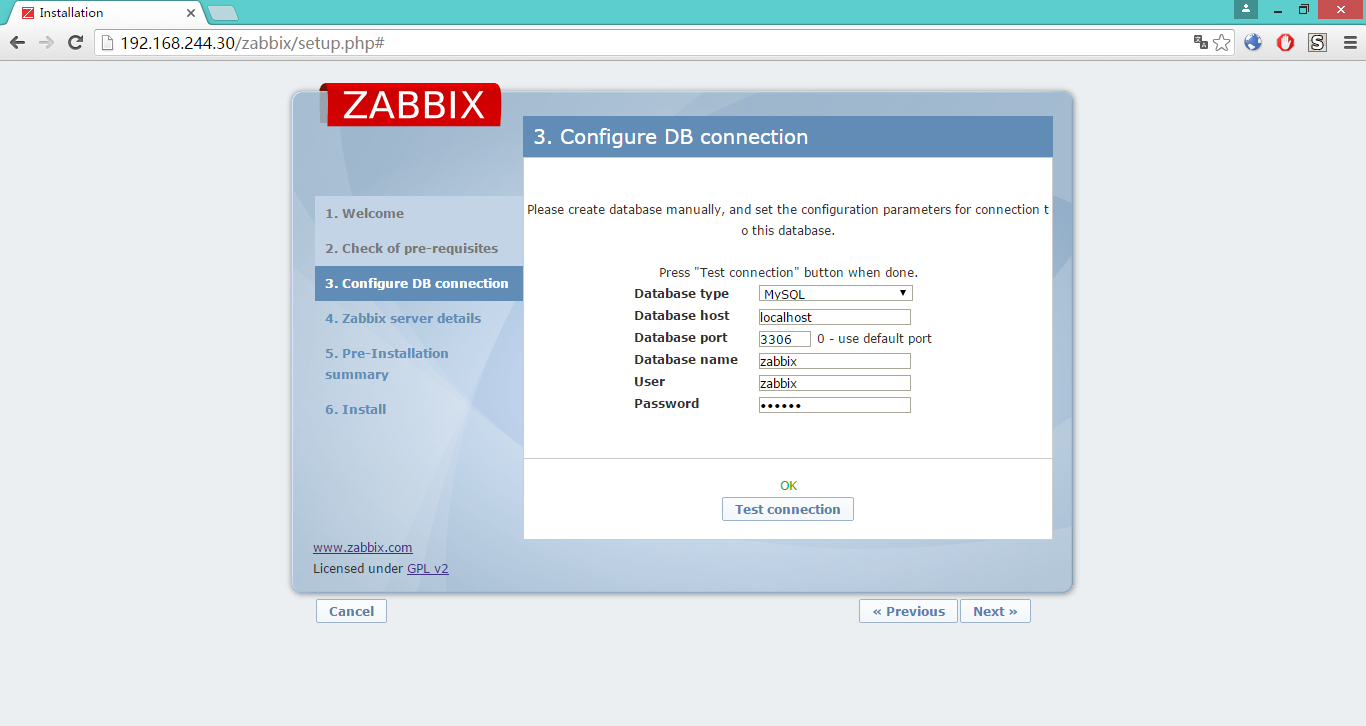The image size is (1366, 726).
Task: Click the ZABBIX logo
Action: (x=413, y=104)
